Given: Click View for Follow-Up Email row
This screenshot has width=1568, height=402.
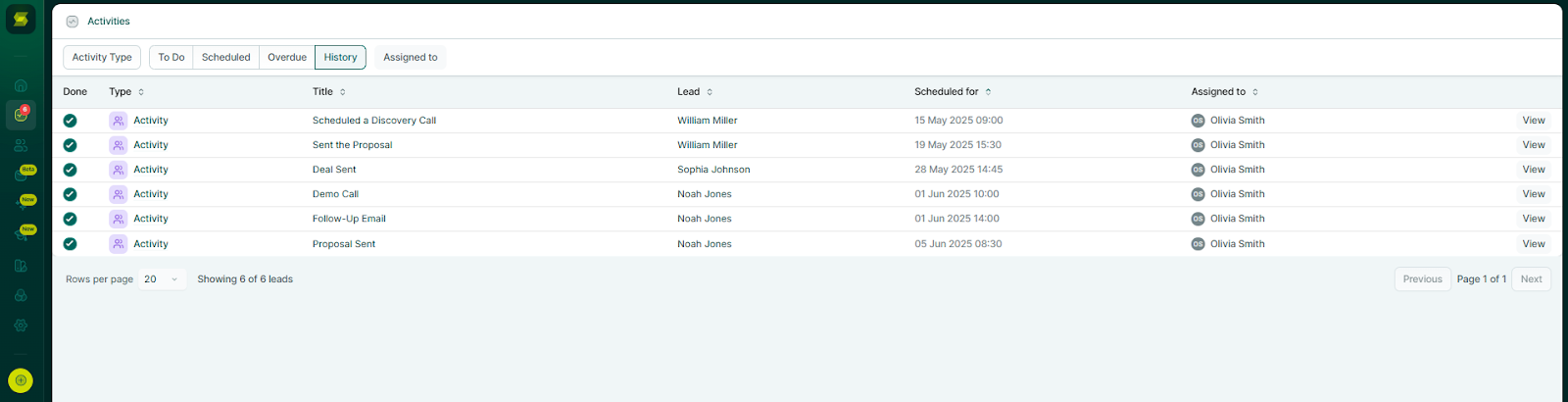Looking at the screenshot, I should (1533, 219).
